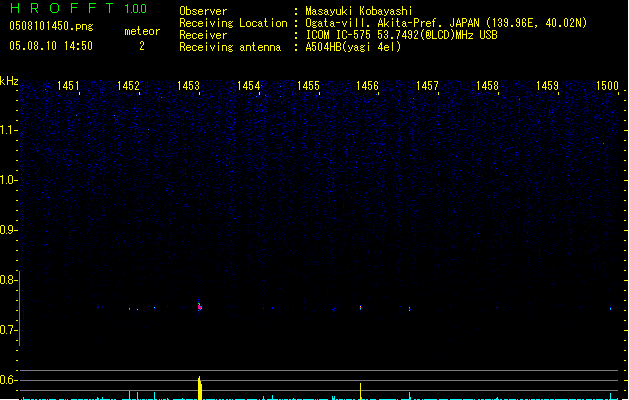The image size is (629, 400).
Task: Click the 0.8 kHz frequency axis label
Action: pos(8,280)
